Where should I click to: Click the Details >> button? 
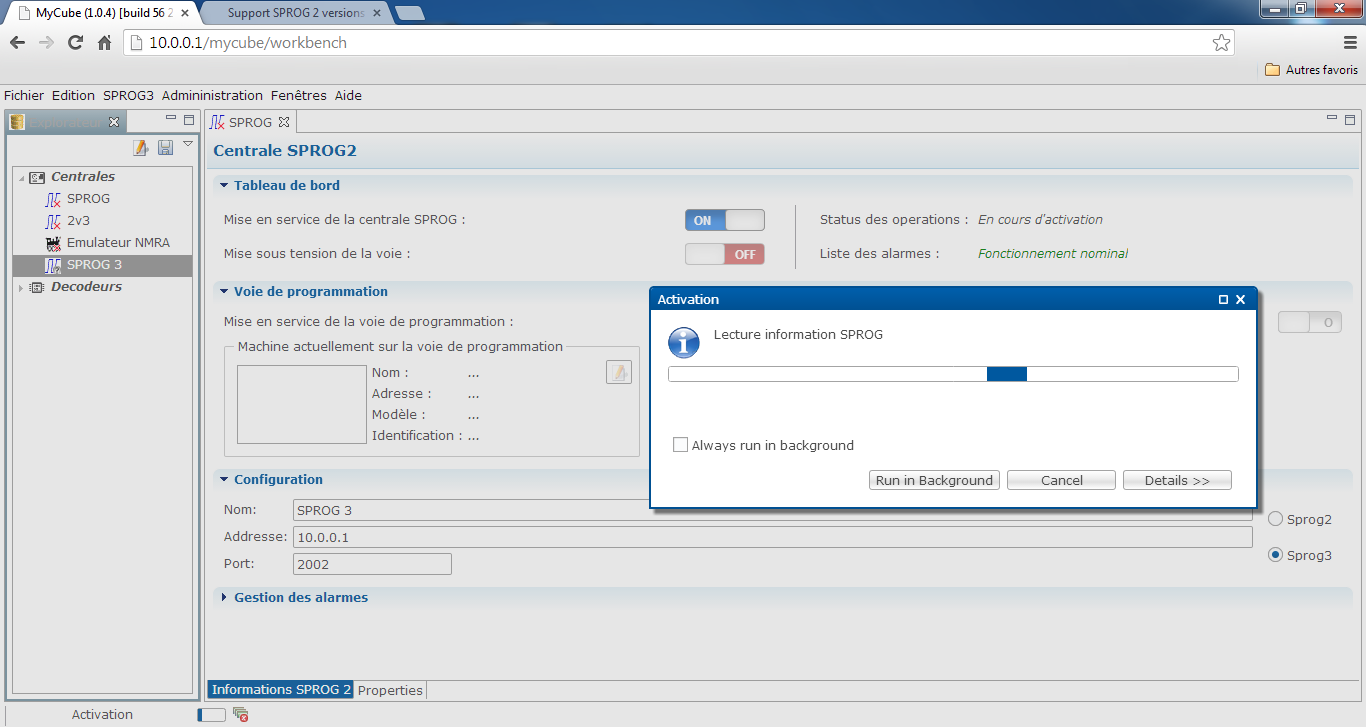click(1177, 480)
